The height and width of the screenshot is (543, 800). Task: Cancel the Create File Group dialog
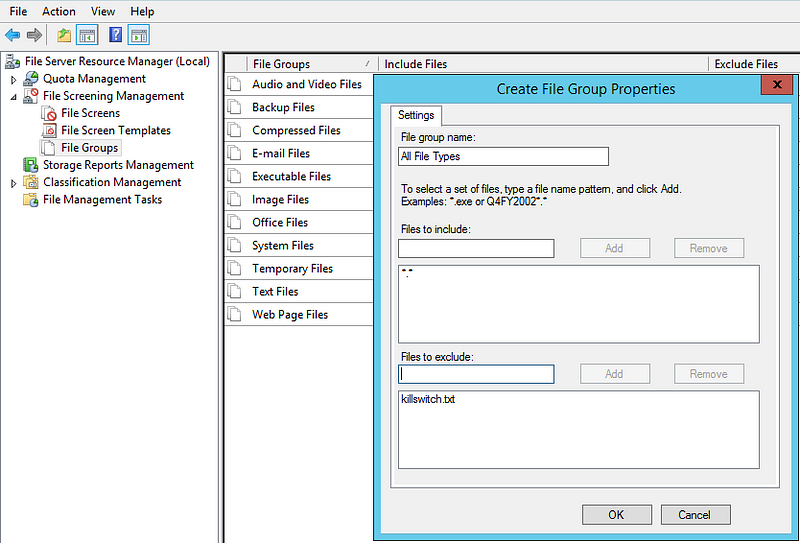(x=695, y=514)
